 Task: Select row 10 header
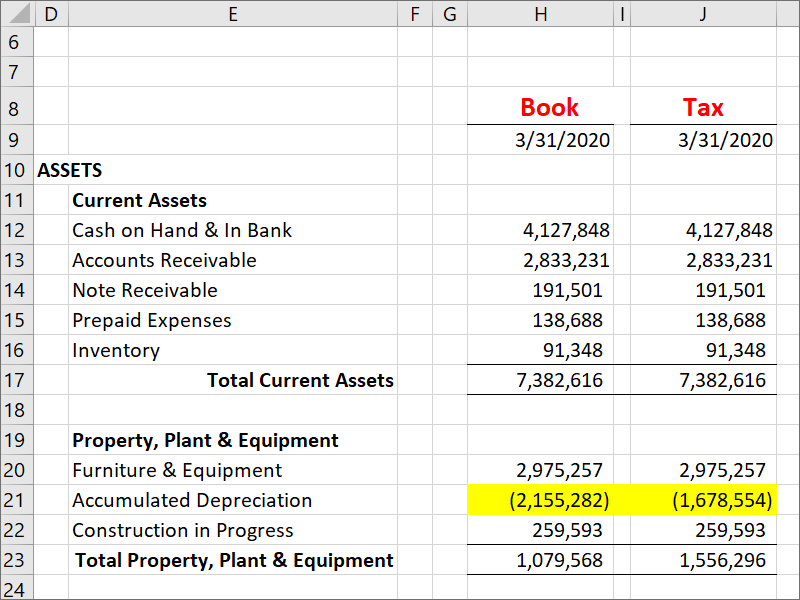coord(15,170)
